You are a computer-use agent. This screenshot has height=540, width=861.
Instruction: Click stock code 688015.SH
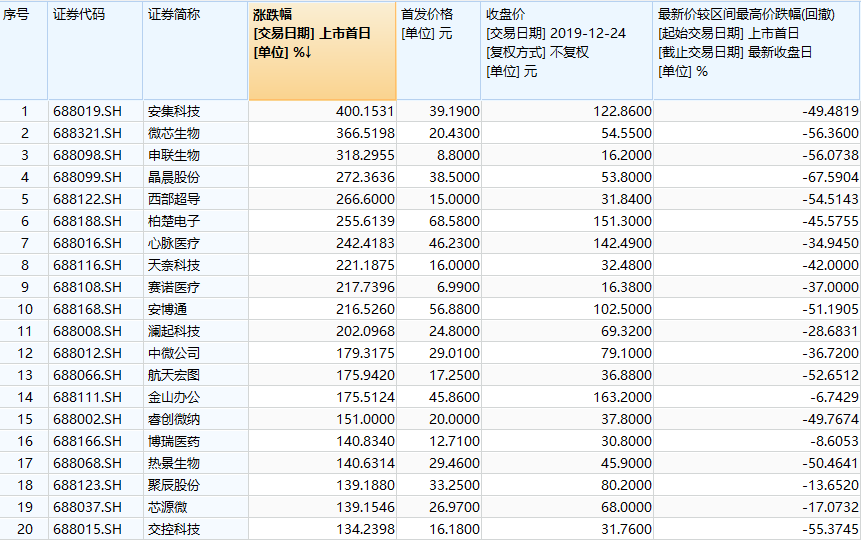pos(87,529)
